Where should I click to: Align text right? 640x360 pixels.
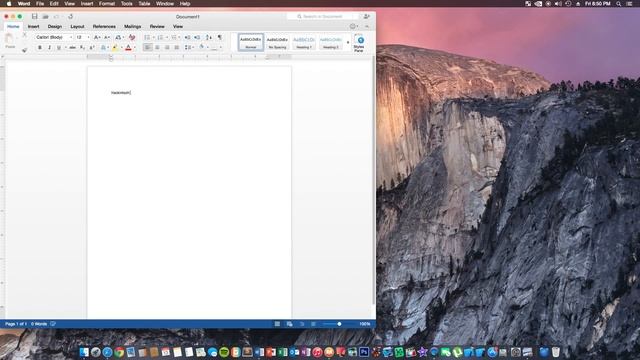coord(167,48)
